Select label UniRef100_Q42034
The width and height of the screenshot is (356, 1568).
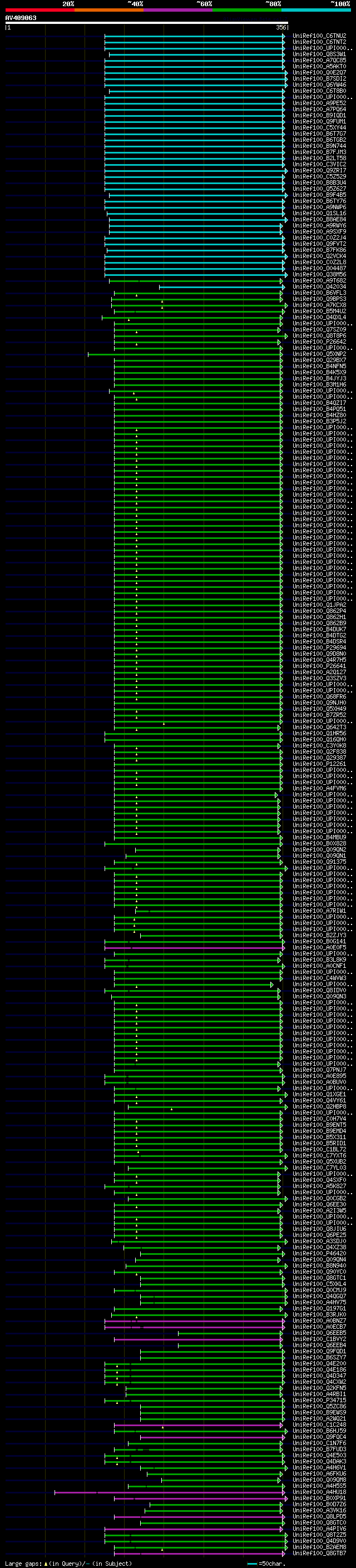[x=319, y=286]
